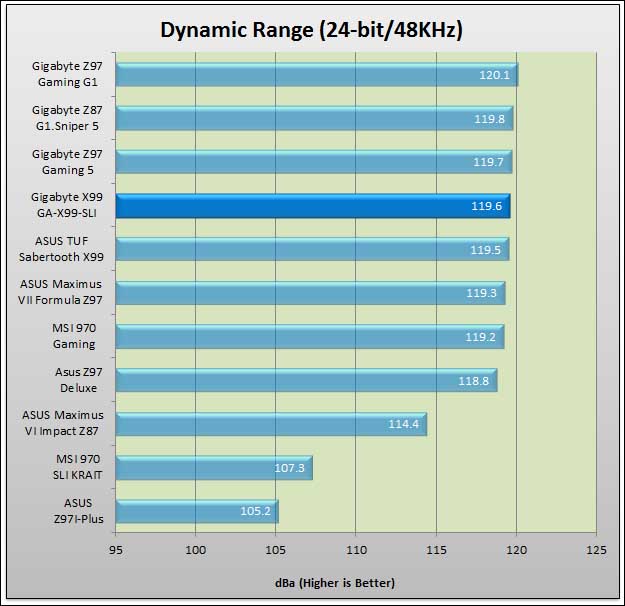Select the ASUS Z97I-Plus label
The image size is (625, 606).
pos(79,511)
